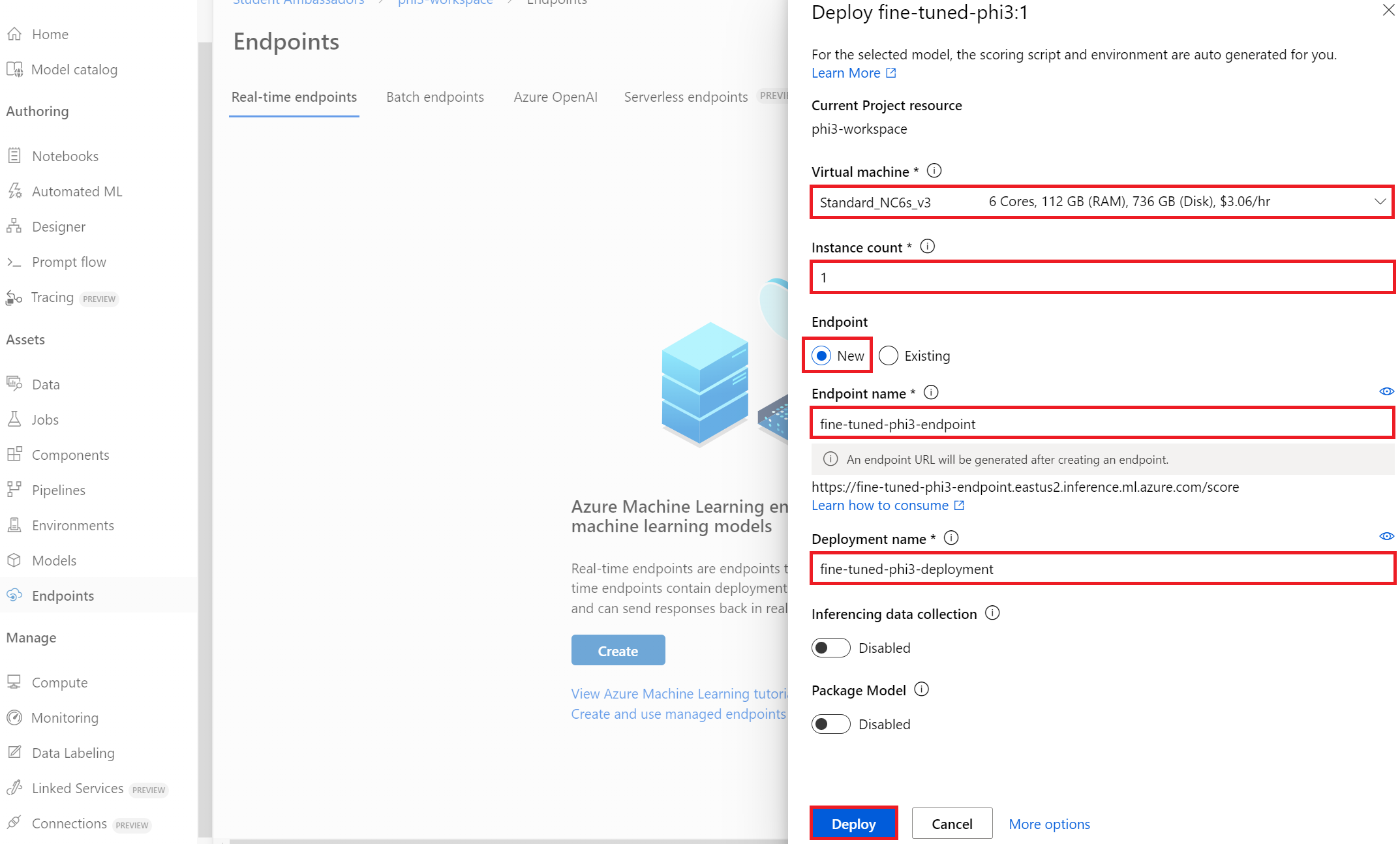Open the Models cube icon
The image size is (1400, 844).
coord(14,560)
